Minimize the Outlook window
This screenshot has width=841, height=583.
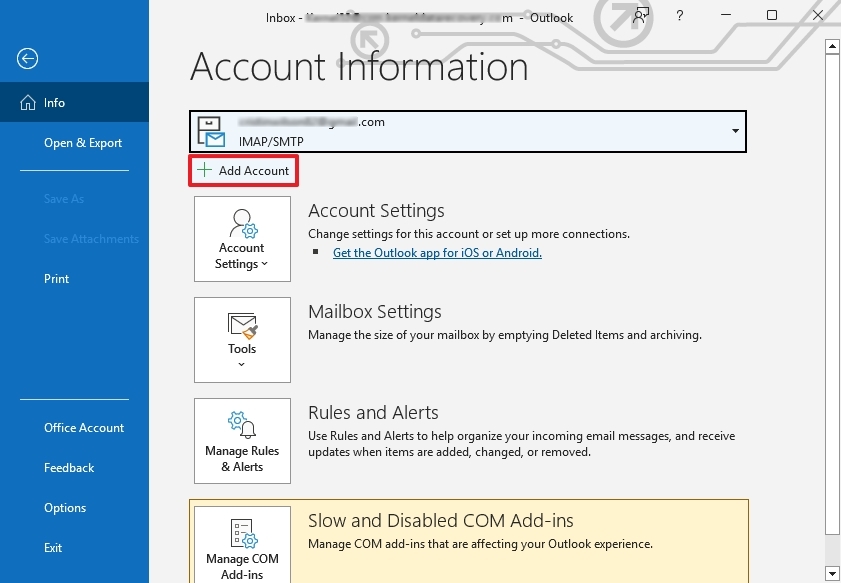click(726, 15)
